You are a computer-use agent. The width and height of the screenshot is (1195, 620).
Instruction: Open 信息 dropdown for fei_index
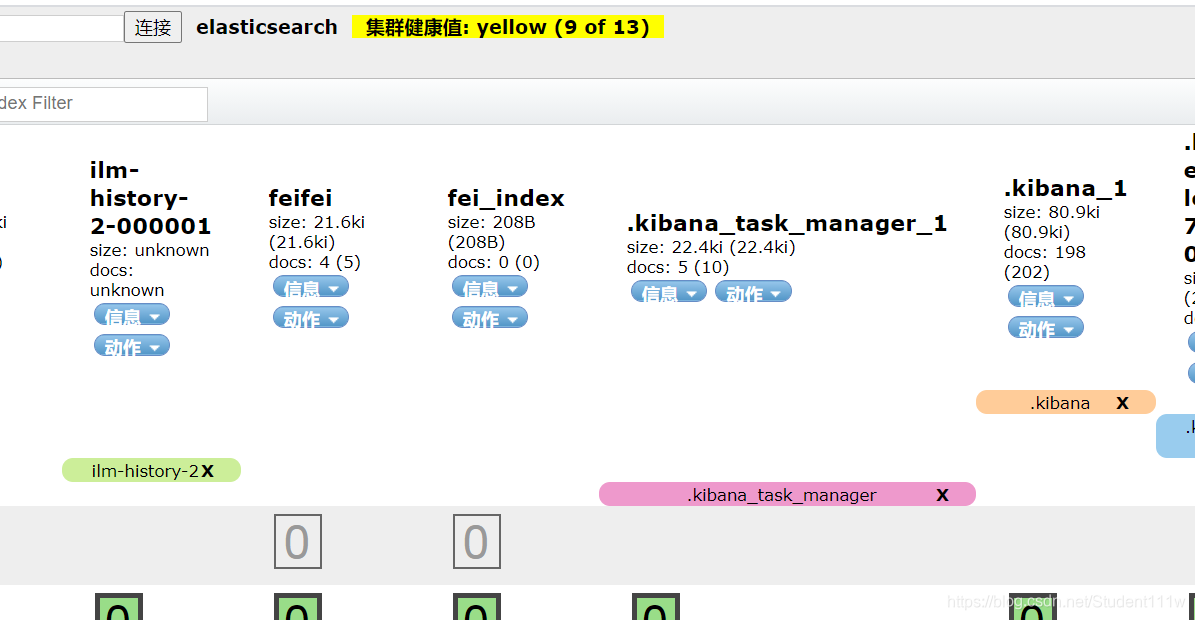(490, 287)
